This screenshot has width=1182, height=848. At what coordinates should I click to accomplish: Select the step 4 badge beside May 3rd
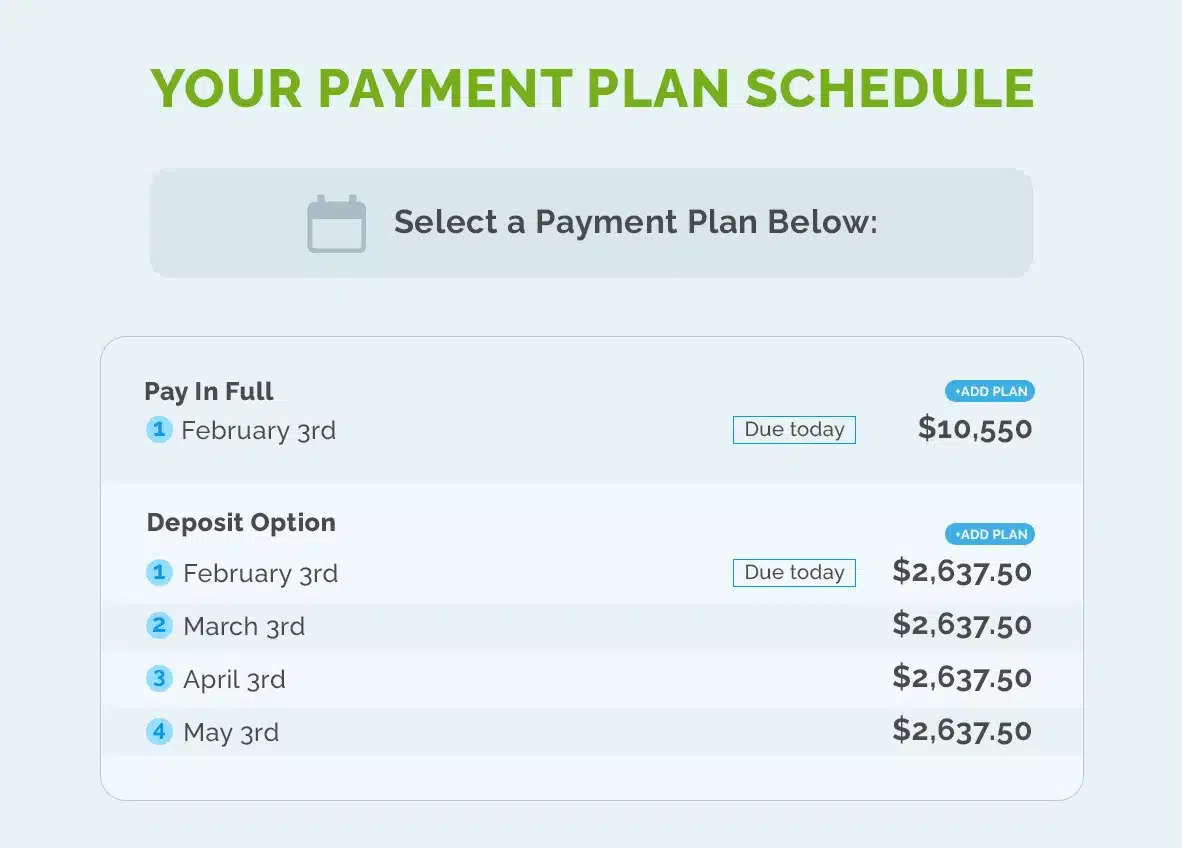coord(159,732)
